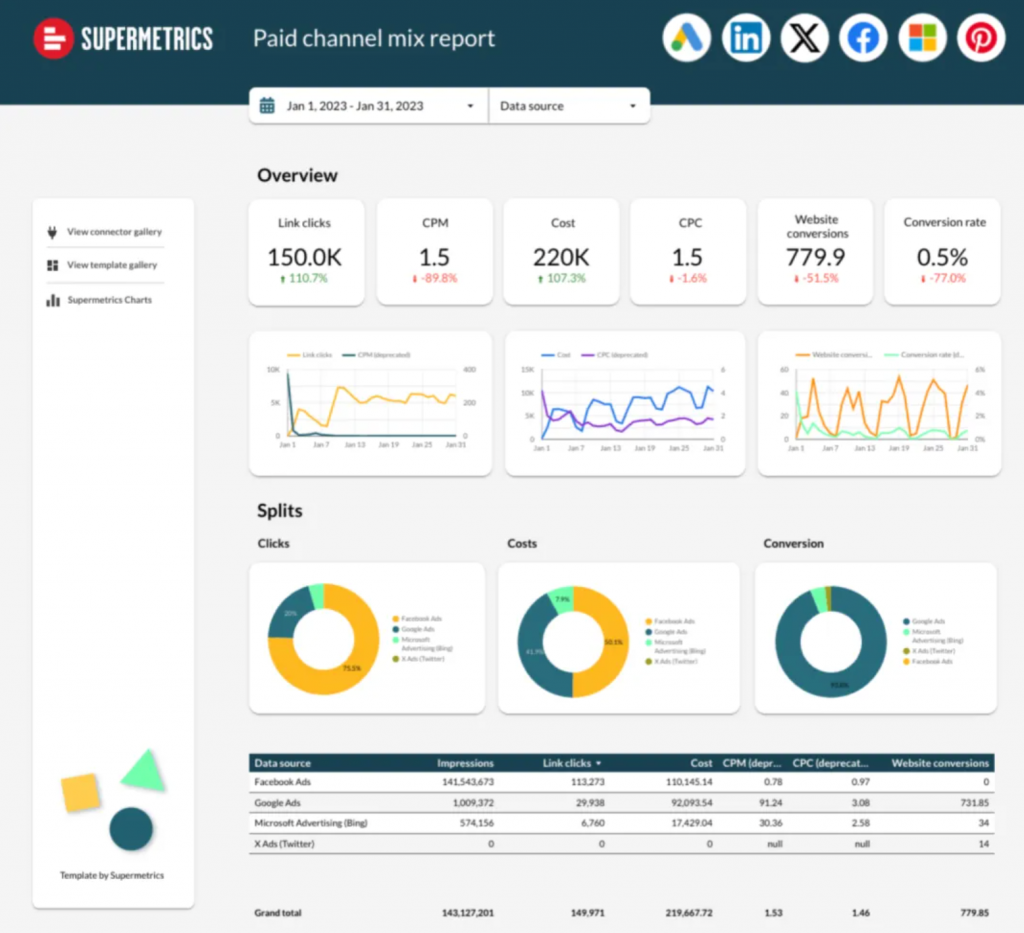Click the website conversions value 731.85

tap(975, 803)
